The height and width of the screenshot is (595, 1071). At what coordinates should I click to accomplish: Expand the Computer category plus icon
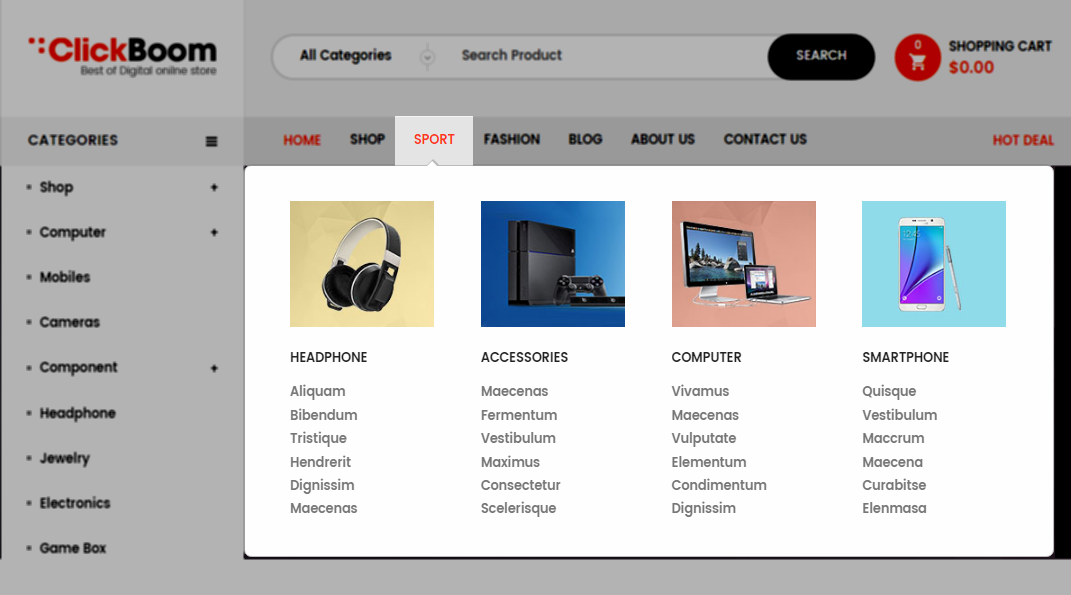click(214, 232)
